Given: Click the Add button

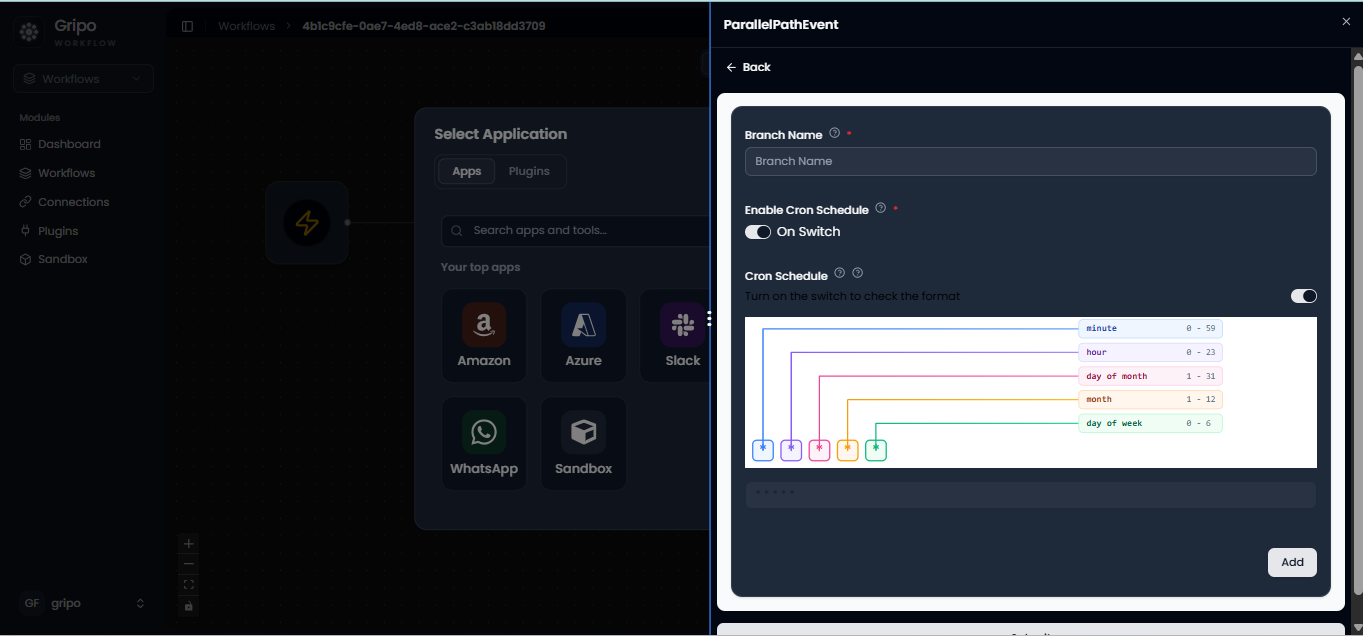Looking at the screenshot, I should [x=1292, y=562].
